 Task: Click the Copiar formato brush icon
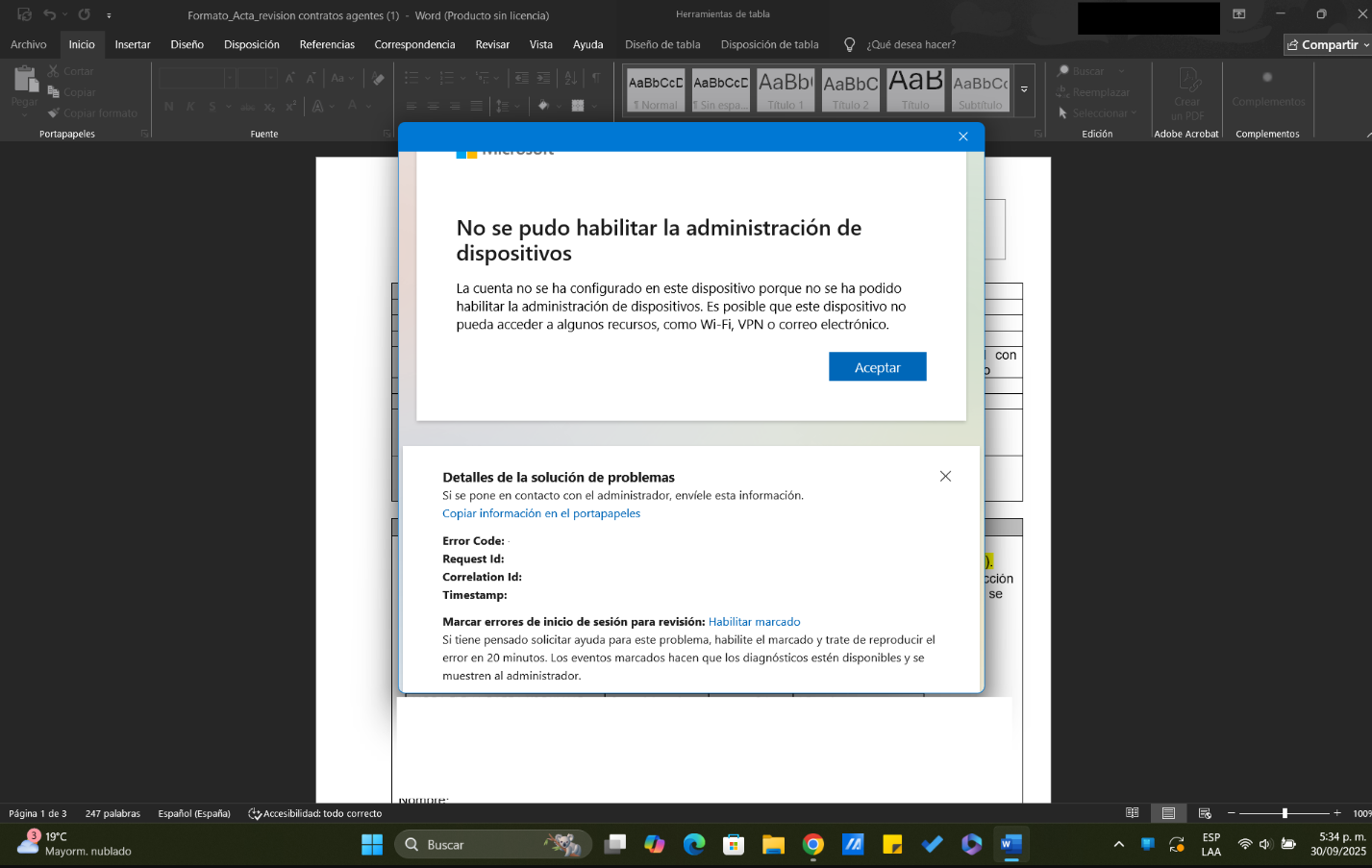tap(53, 112)
